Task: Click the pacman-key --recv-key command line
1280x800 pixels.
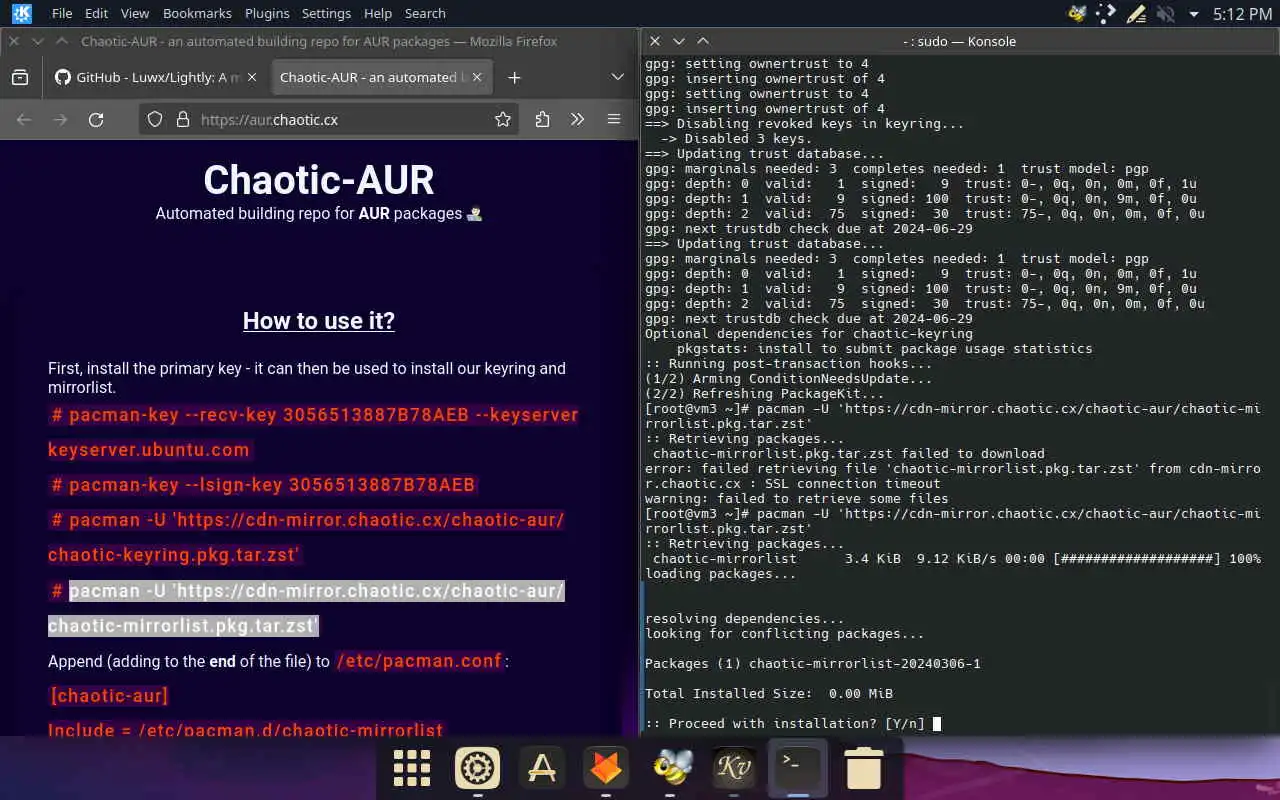Action: [313, 432]
